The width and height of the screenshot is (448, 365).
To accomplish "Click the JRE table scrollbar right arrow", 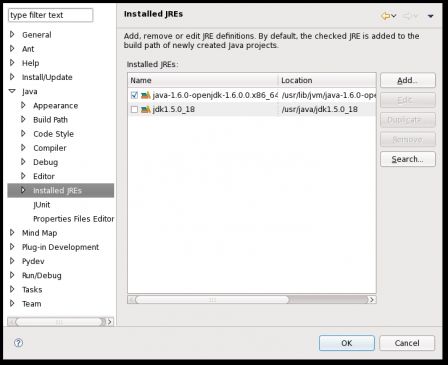I will [372, 300].
